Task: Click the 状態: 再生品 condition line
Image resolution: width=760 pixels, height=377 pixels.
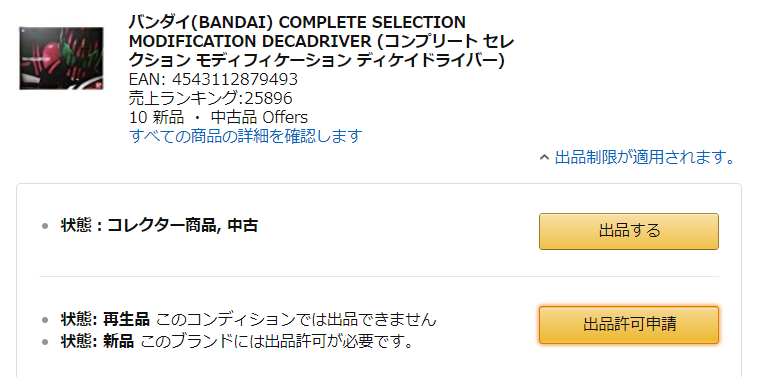Action: (249, 320)
